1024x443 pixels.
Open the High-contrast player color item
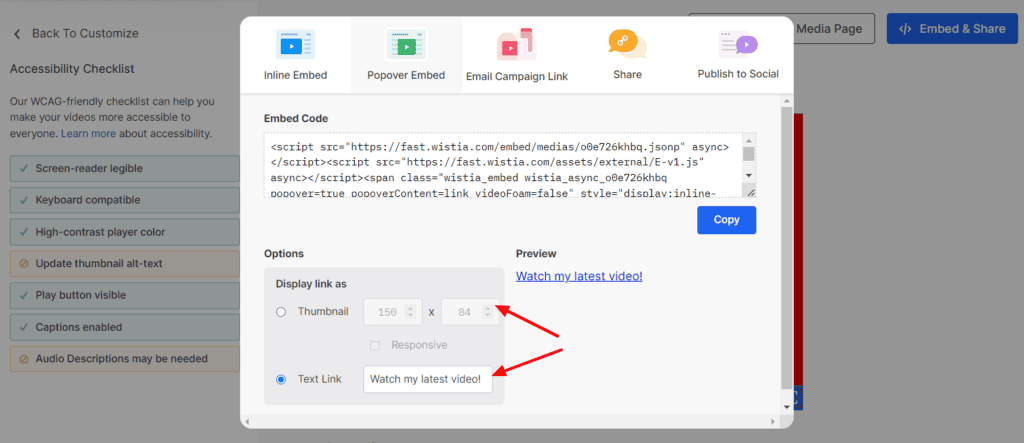click(x=125, y=232)
